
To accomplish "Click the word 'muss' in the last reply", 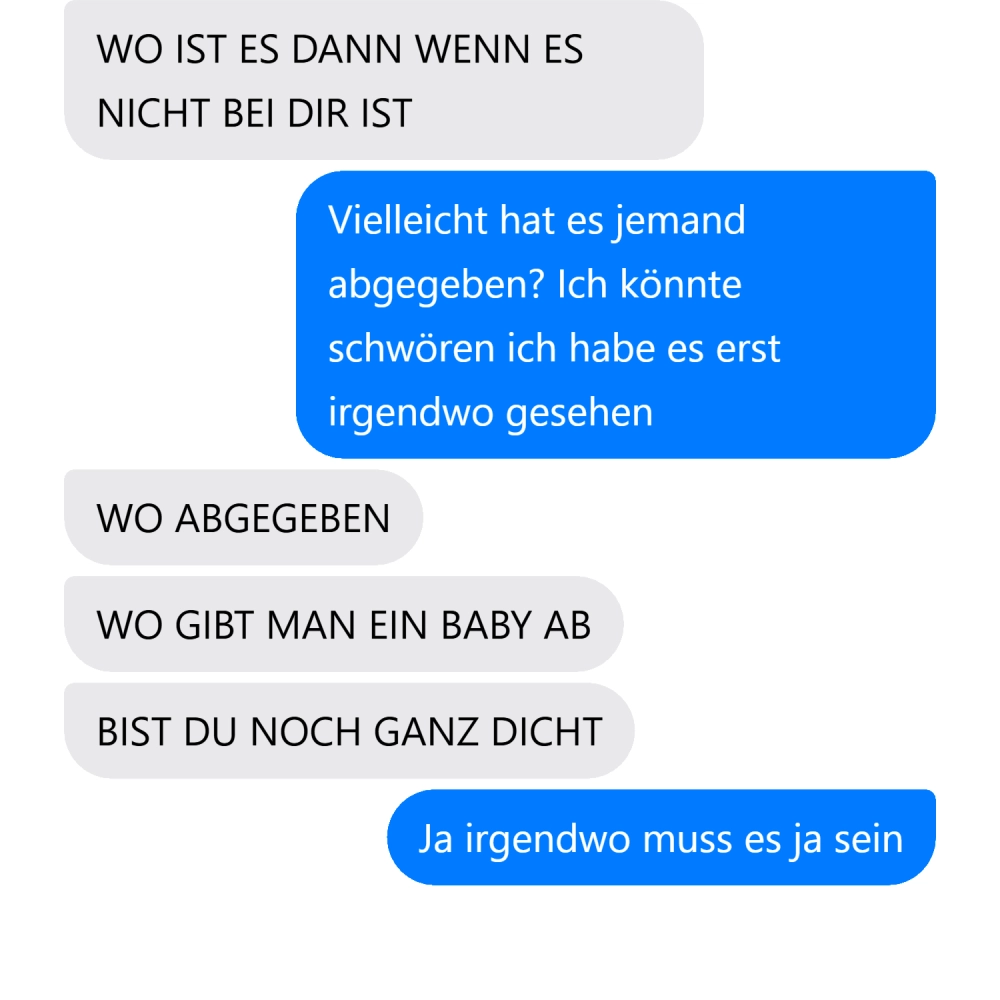I will click(688, 839).
